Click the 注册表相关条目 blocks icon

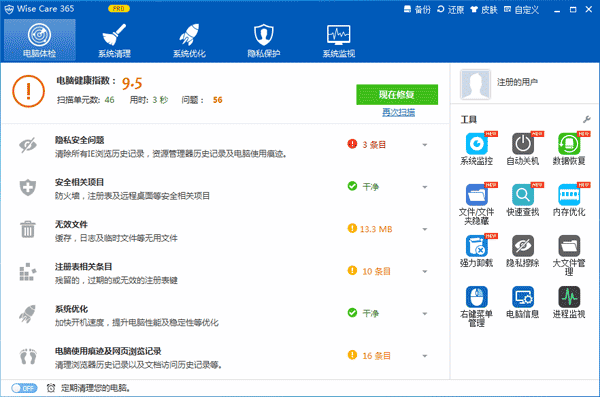coord(28,271)
